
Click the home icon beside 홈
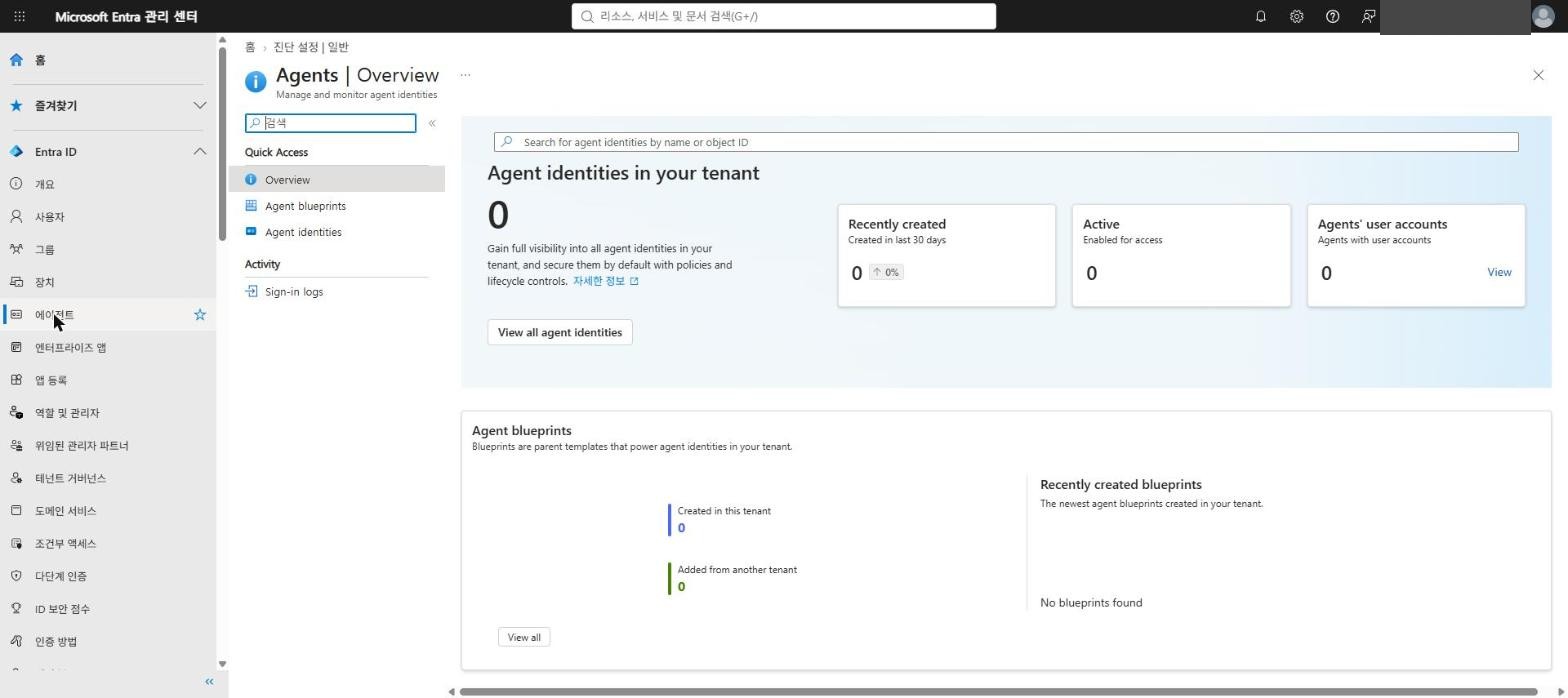pyautogui.click(x=16, y=60)
